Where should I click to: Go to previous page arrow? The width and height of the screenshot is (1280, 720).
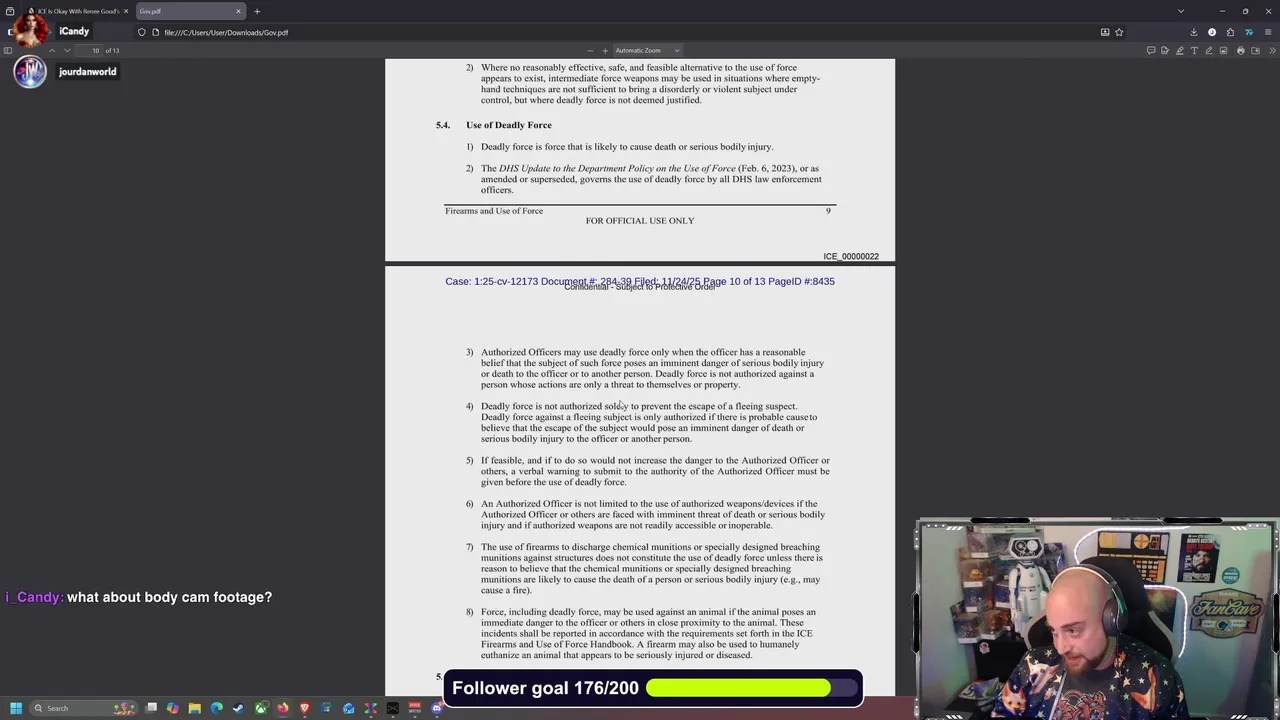coord(54,50)
